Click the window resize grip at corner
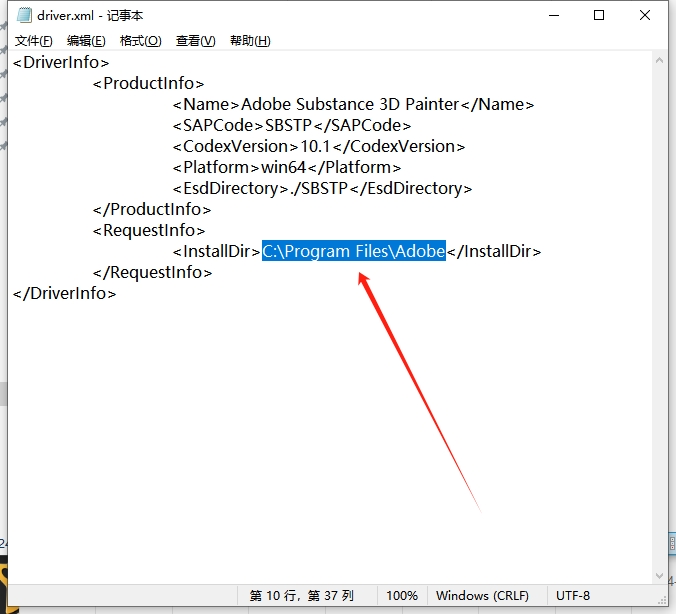Image resolution: width=676 pixels, height=614 pixels. [x=662, y=600]
